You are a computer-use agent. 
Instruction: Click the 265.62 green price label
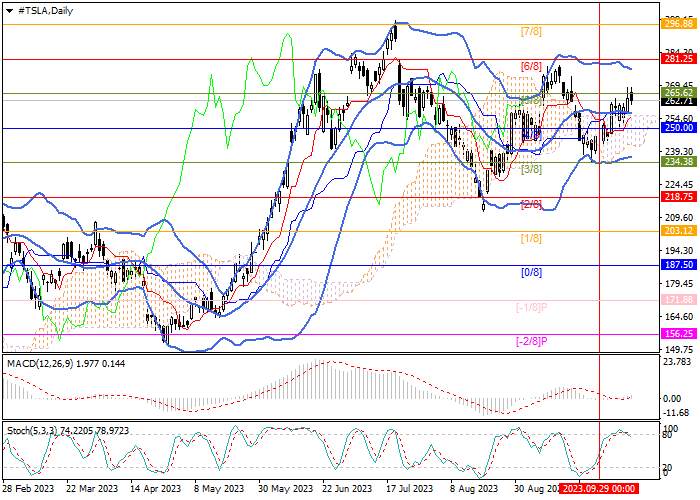[679, 93]
